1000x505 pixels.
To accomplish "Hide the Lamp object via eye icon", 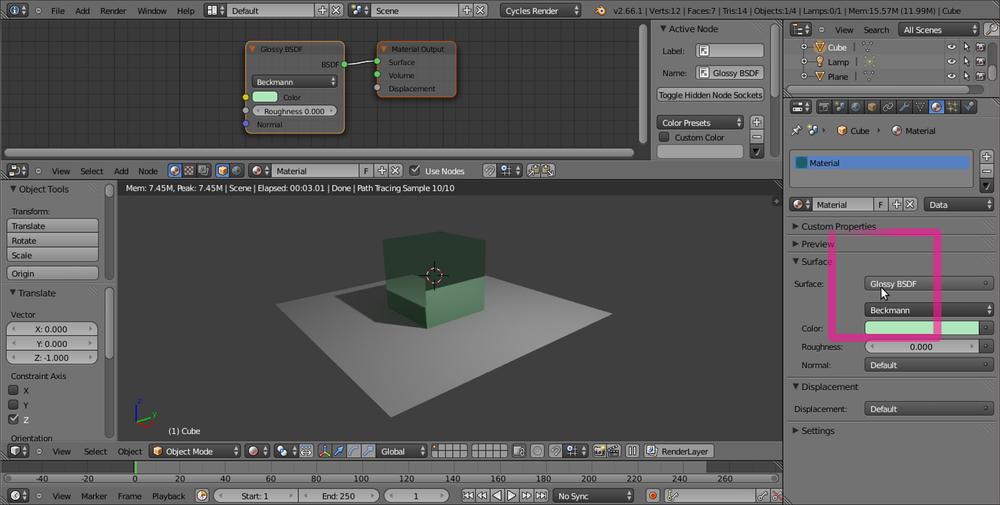I will [x=951, y=62].
